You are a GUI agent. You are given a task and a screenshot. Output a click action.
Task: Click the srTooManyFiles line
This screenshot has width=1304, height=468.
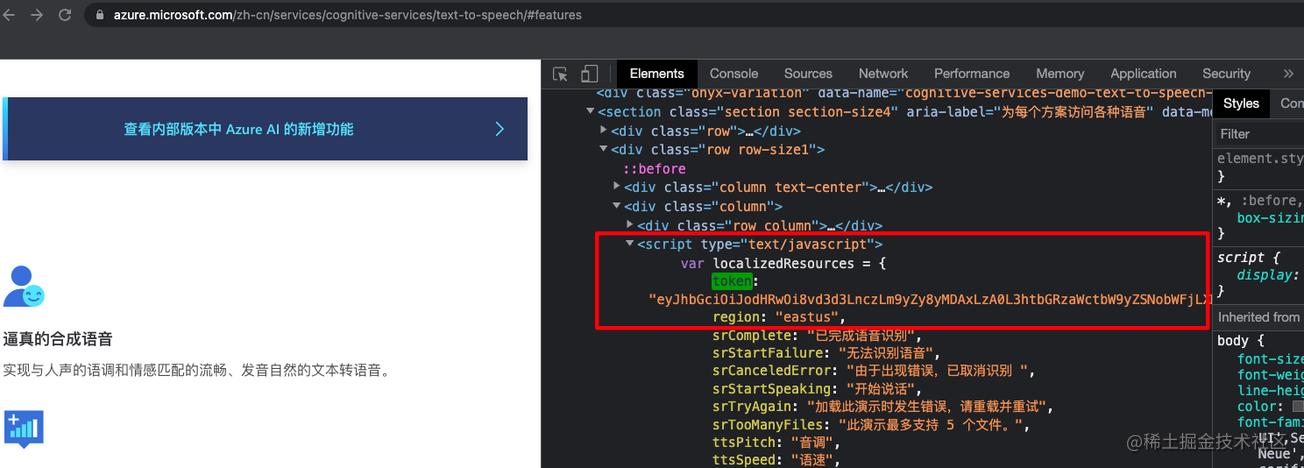tap(872, 425)
